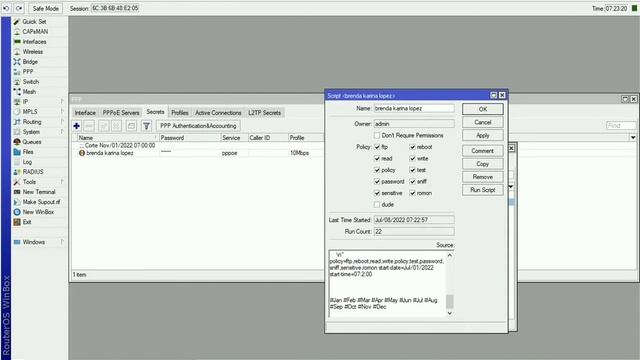Open the Wireless section
Screen dimensions: 640x360
33,52
